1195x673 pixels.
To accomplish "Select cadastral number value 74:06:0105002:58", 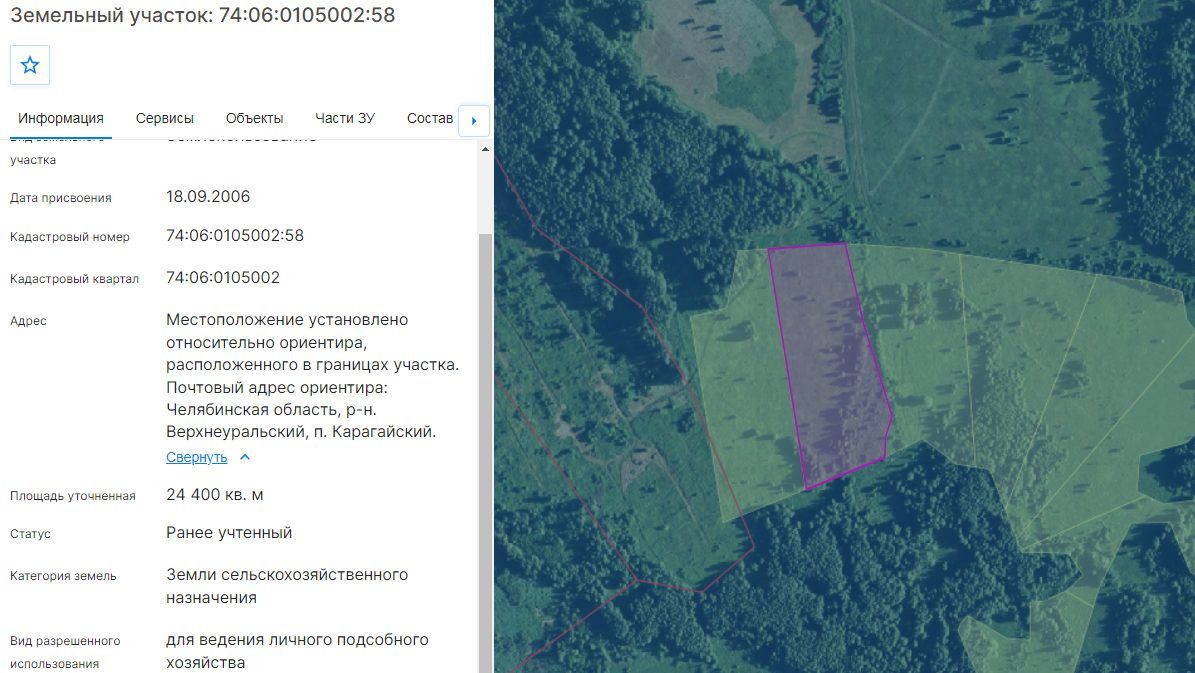I will click(x=235, y=236).
